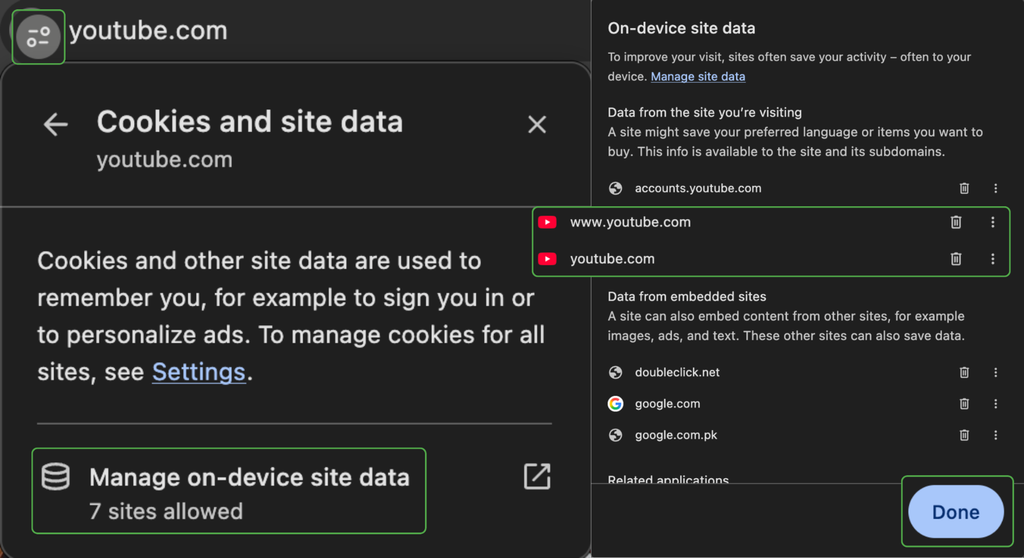The width and height of the screenshot is (1024, 558).
Task: Click the 'Cookies and site data' title
Action: pyautogui.click(x=249, y=122)
